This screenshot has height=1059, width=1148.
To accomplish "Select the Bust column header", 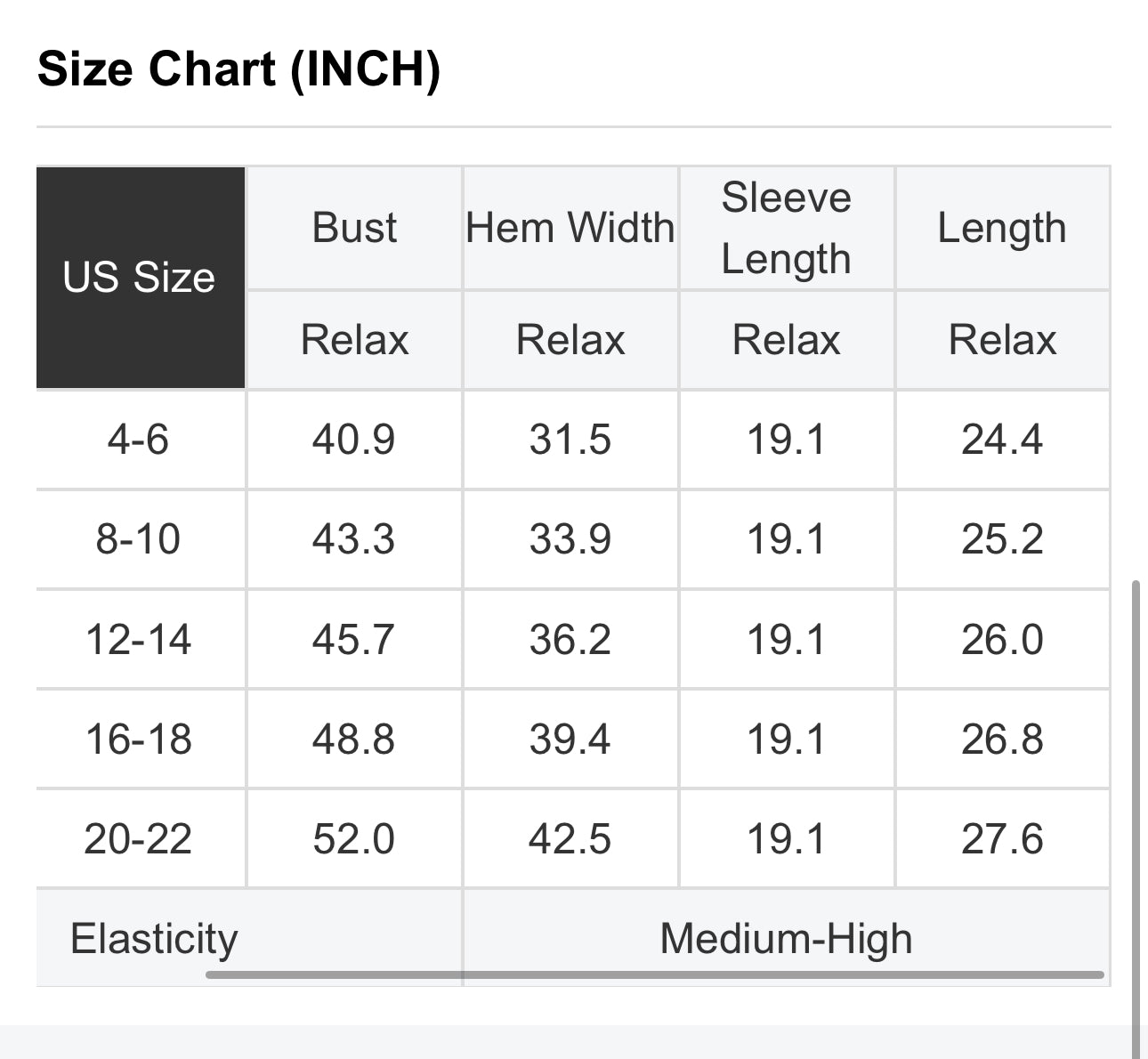I will [x=354, y=228].
